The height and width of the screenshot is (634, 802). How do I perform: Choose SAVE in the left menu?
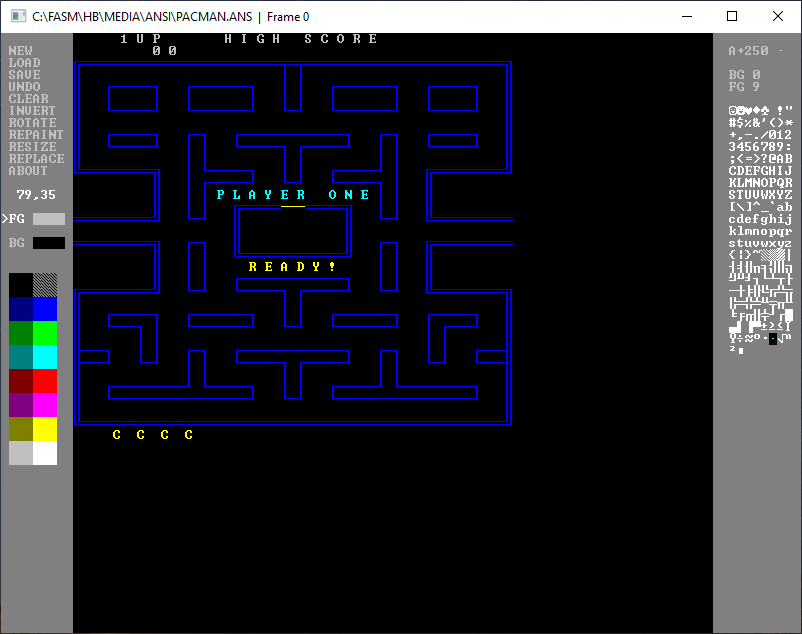pyautogui.click(x=25, y=75)
